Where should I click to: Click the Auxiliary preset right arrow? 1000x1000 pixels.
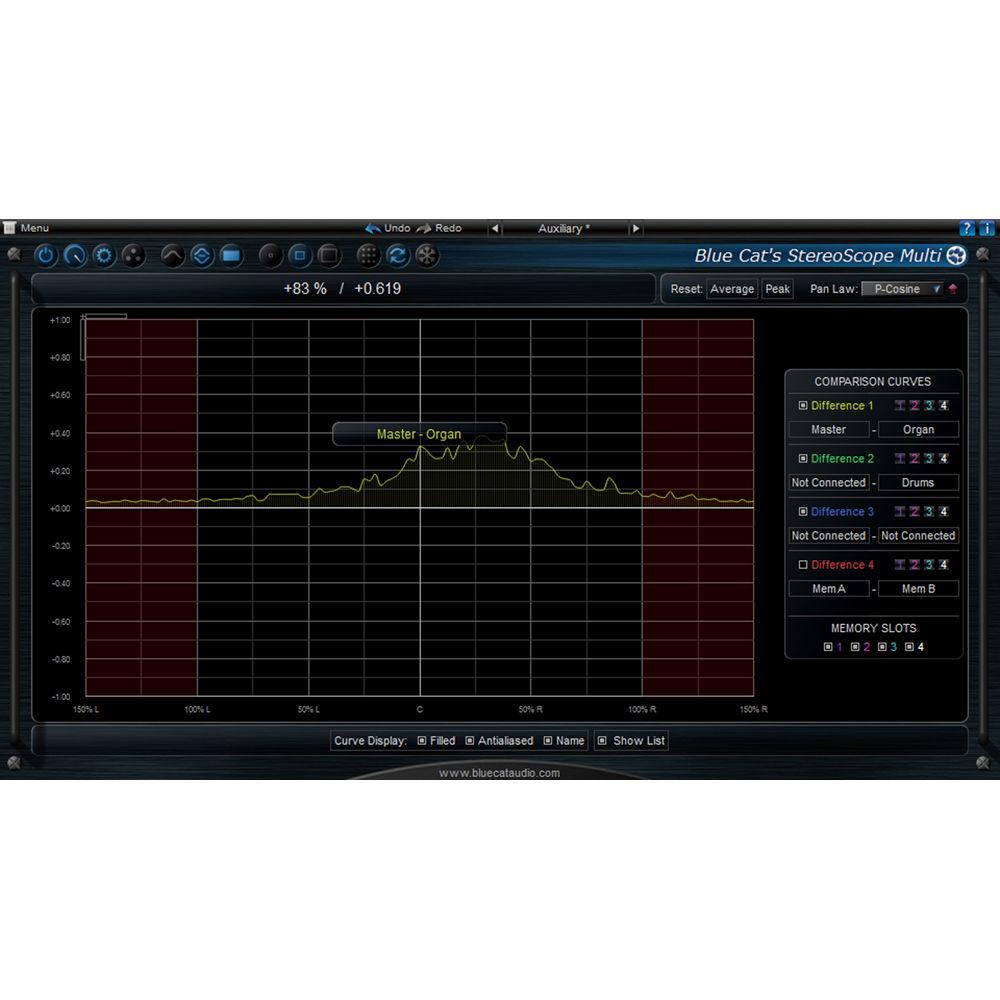[637, 228]
